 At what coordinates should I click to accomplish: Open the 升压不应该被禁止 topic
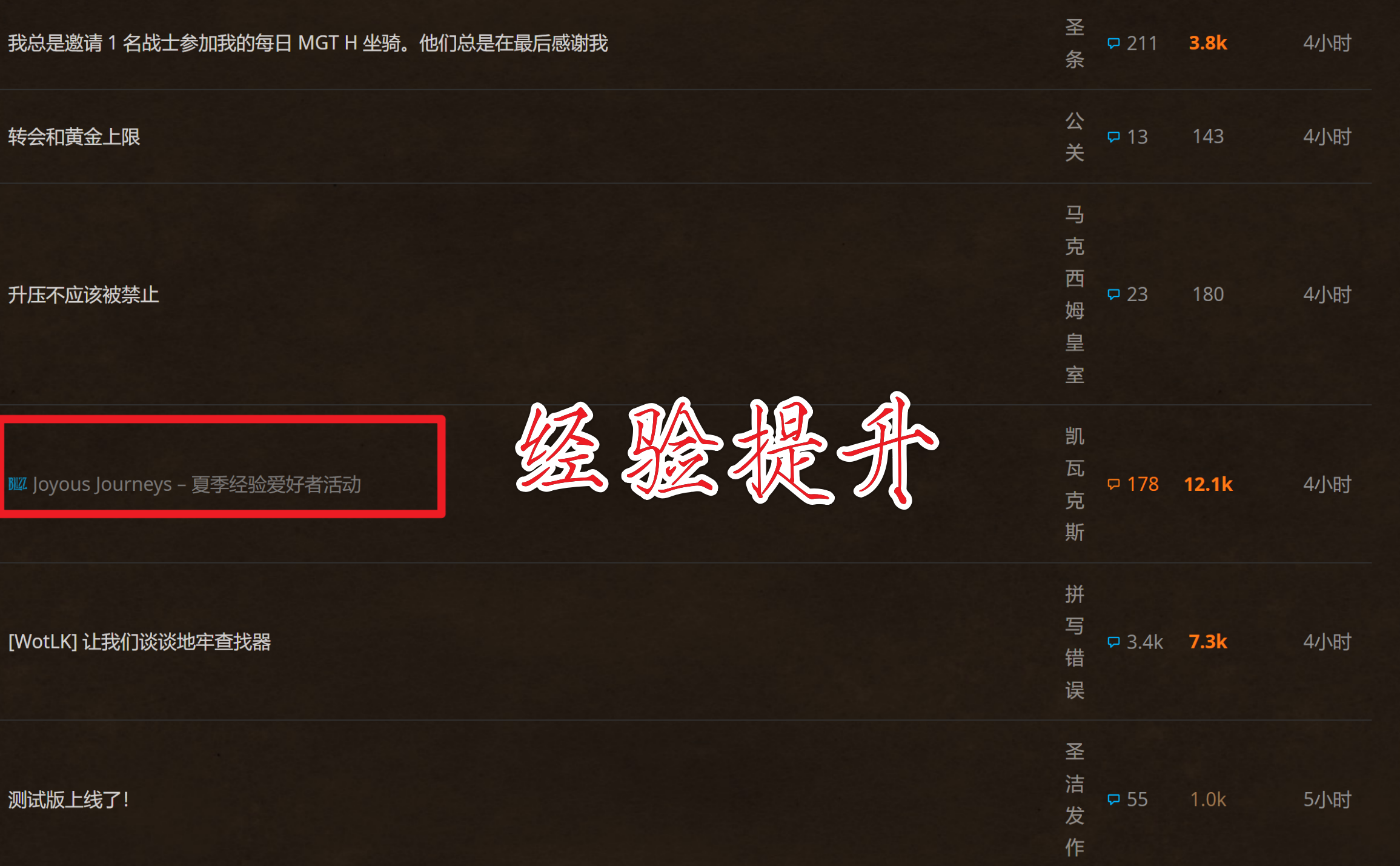tap(84, 295)
